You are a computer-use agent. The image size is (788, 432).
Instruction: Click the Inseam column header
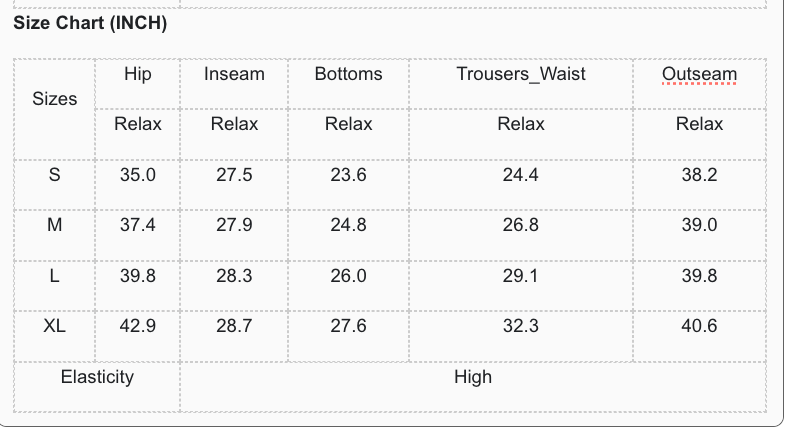[x=234, y=74]
